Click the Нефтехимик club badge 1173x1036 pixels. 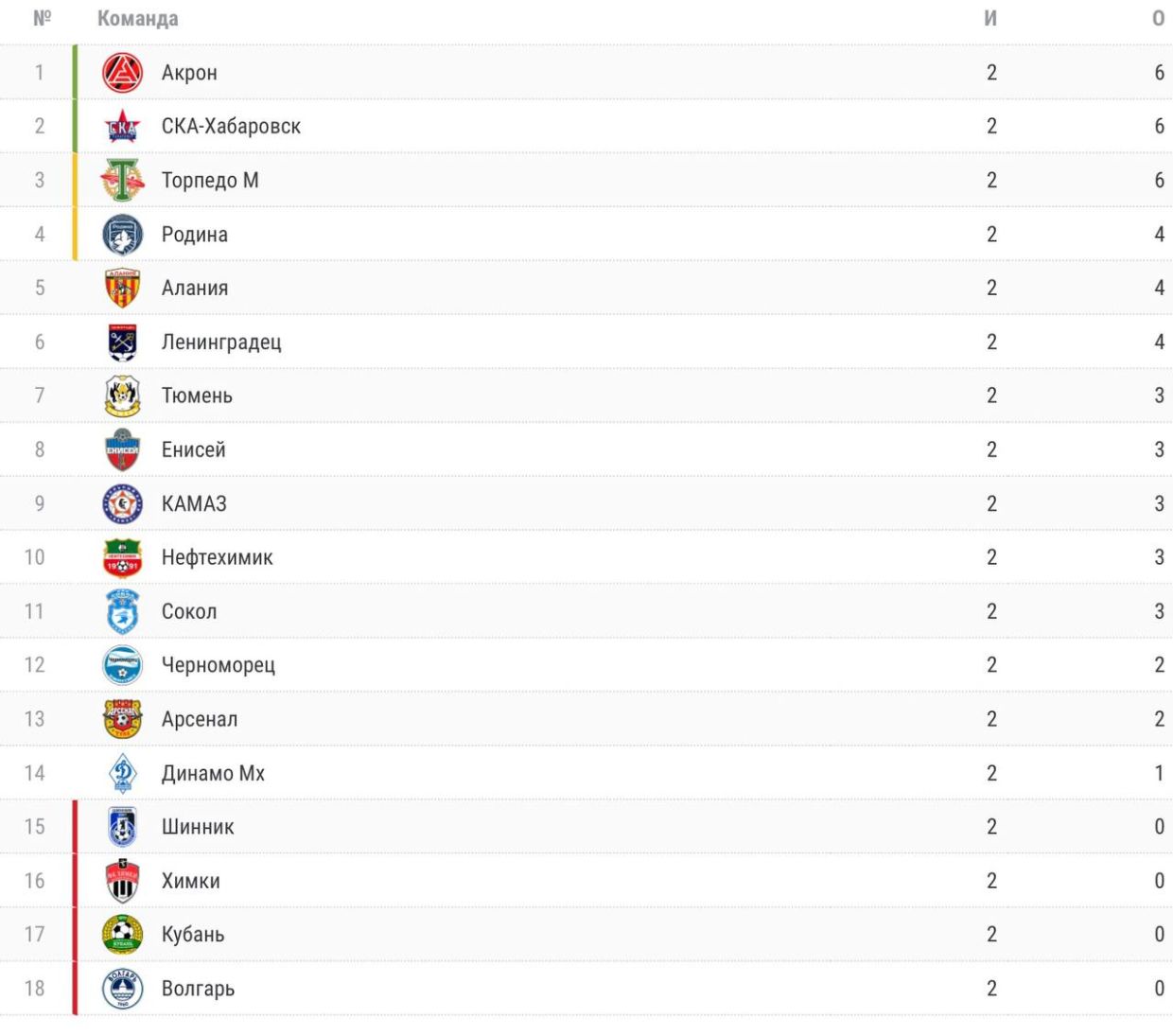click(x=122, y=558)
